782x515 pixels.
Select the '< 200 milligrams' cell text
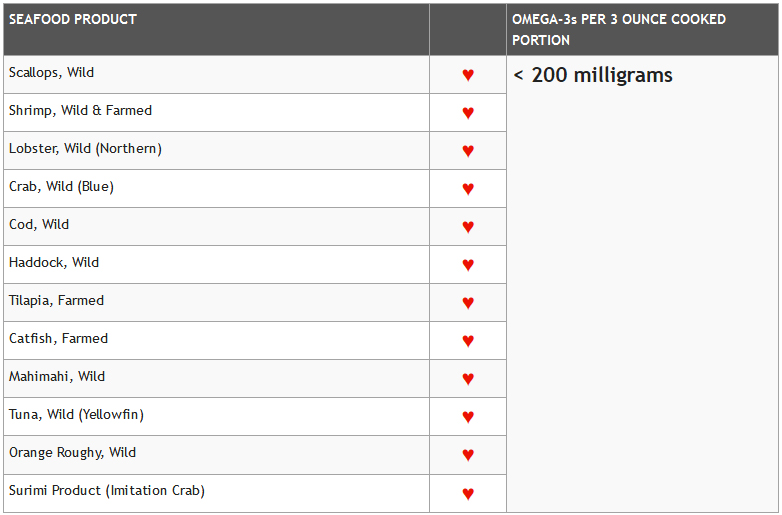pyautogui.click(x=593, y=75)
